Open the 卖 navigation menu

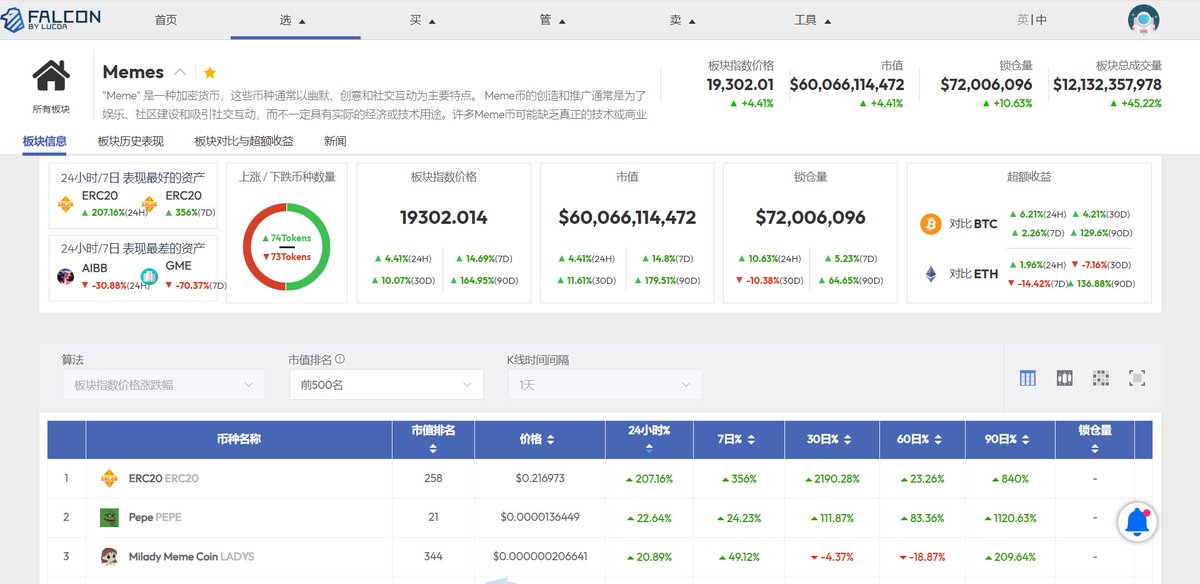pyautogui.click(x=682, y=20)
